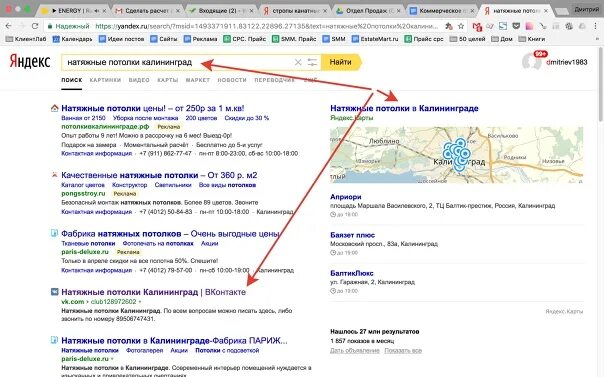
Task: Reload the page with the refresh icon
Action: click(35, 26)
